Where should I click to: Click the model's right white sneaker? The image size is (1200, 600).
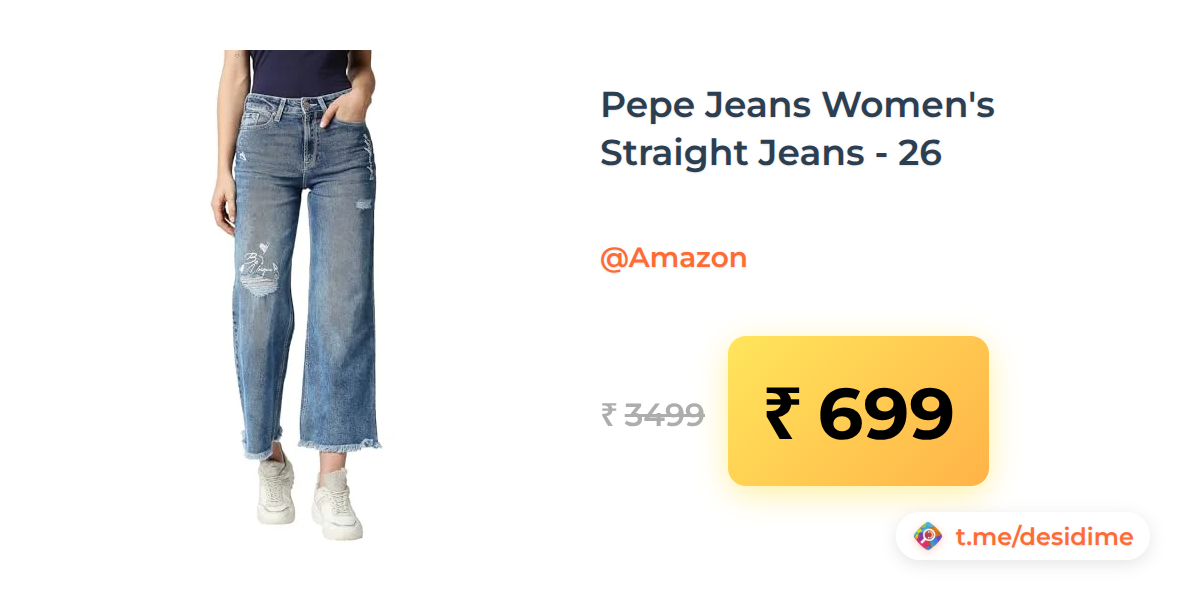point(274,490)
